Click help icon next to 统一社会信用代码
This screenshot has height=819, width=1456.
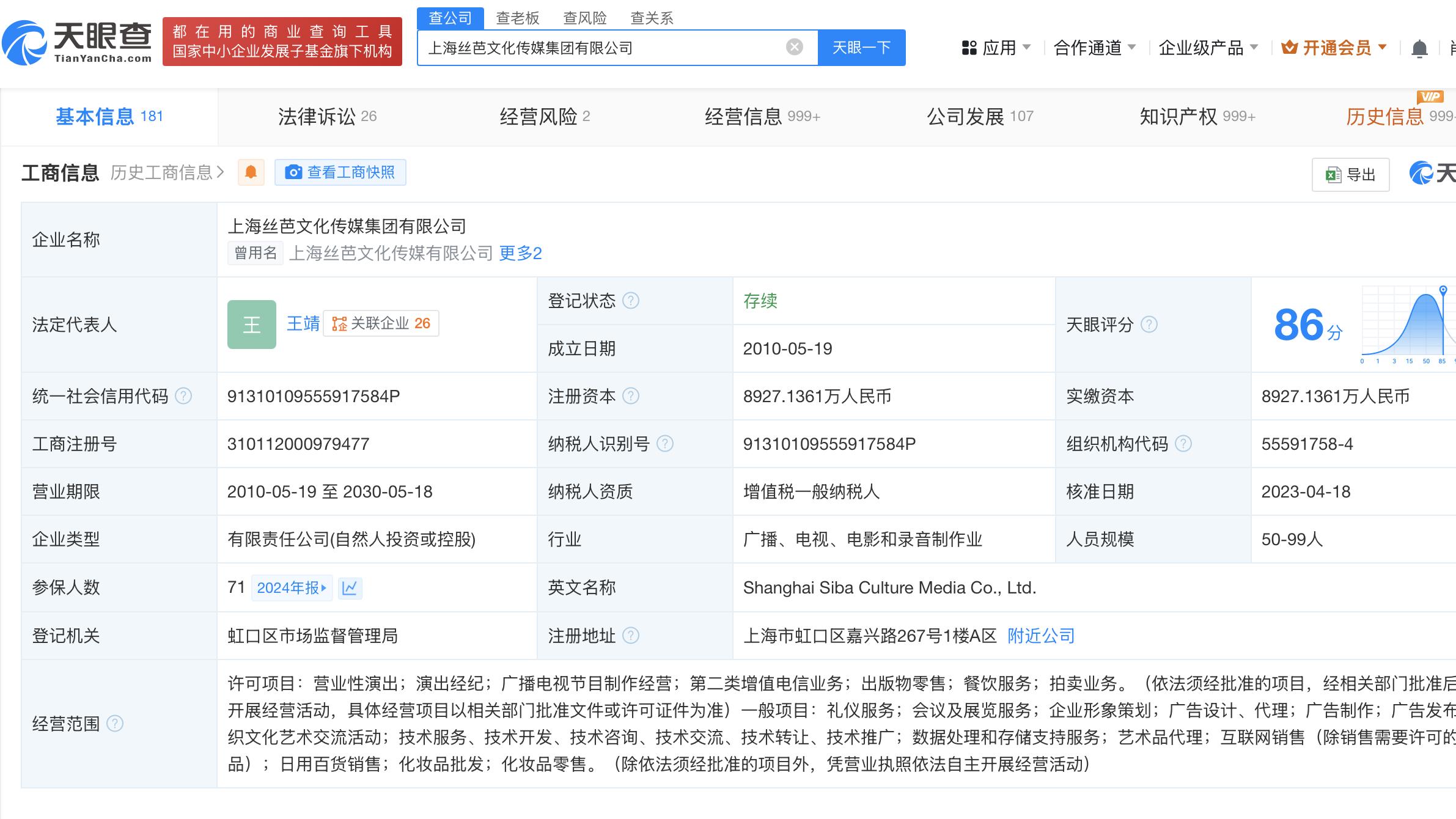pos(183,396)
